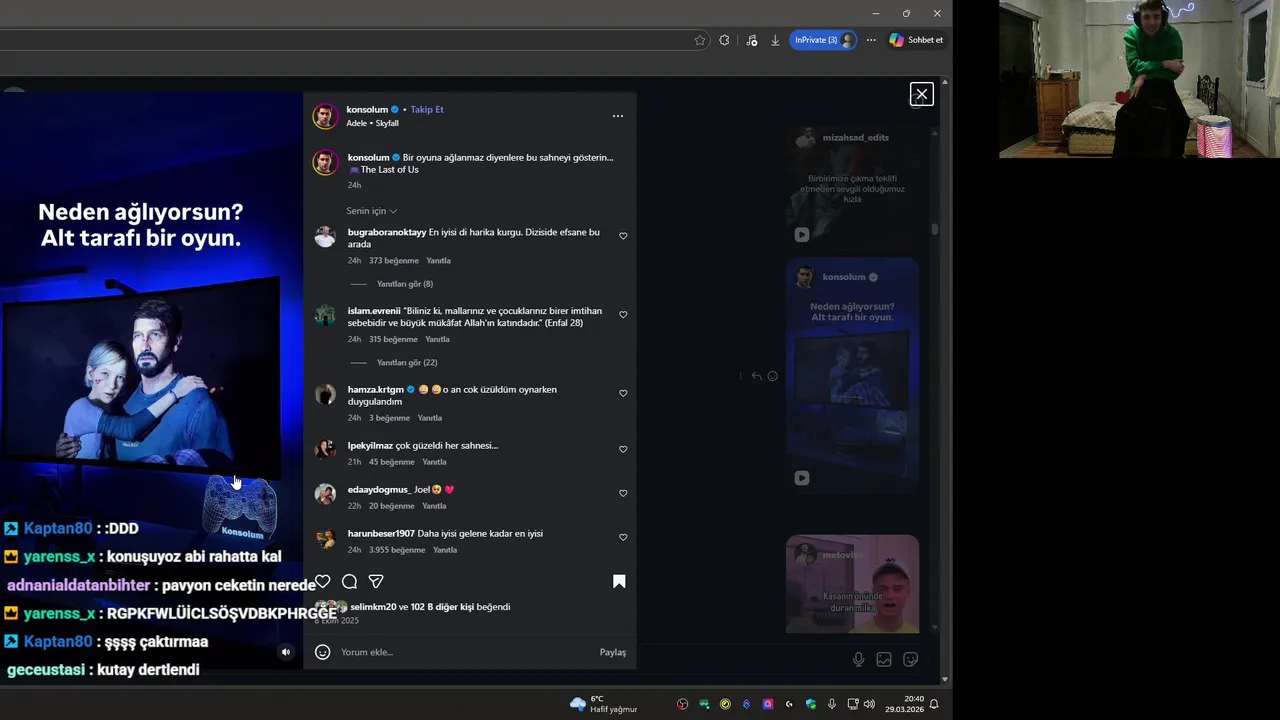Expand the 'Senin için' comment sort dropdown

[372, 211]
